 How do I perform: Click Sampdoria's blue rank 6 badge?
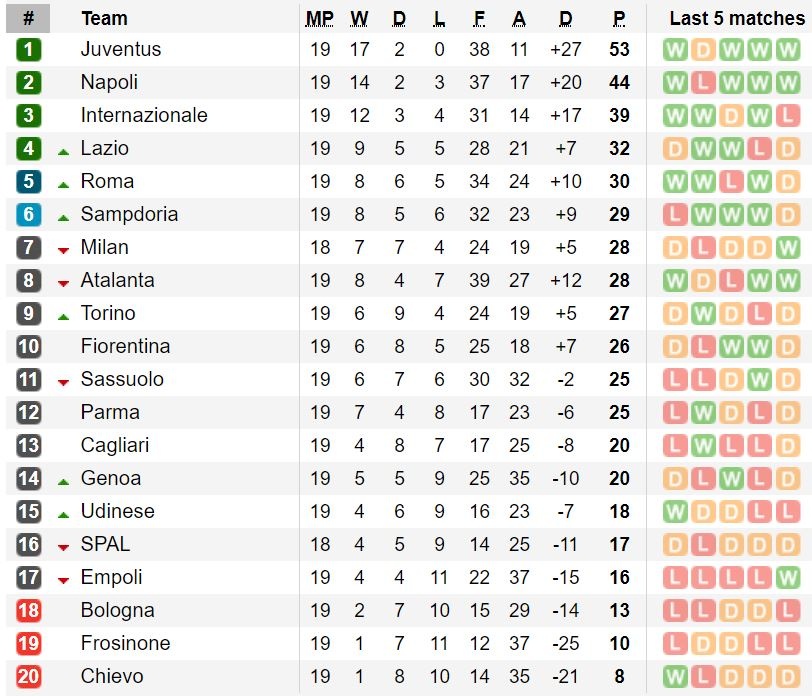click(x=28, y=214)
